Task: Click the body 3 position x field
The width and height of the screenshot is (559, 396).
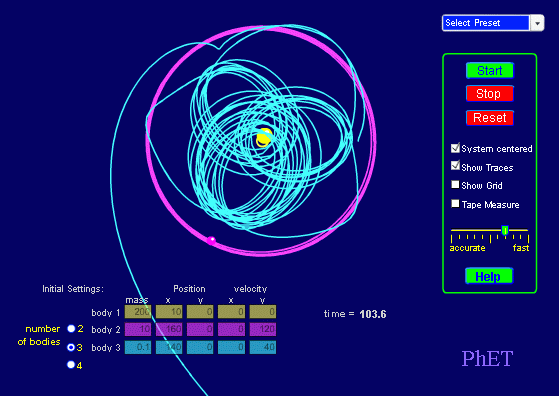Action: 169,347
